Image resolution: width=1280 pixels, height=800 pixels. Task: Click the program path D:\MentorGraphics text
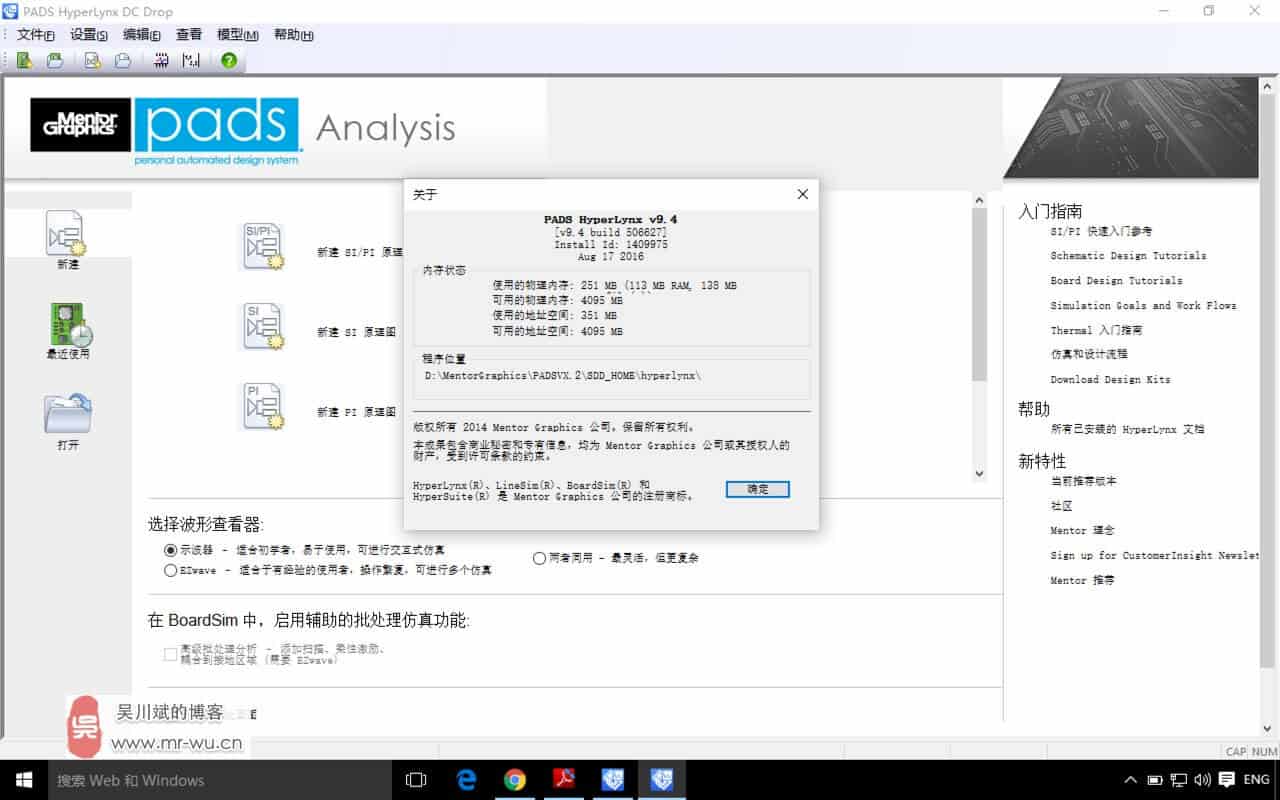[x=564, y=376]
